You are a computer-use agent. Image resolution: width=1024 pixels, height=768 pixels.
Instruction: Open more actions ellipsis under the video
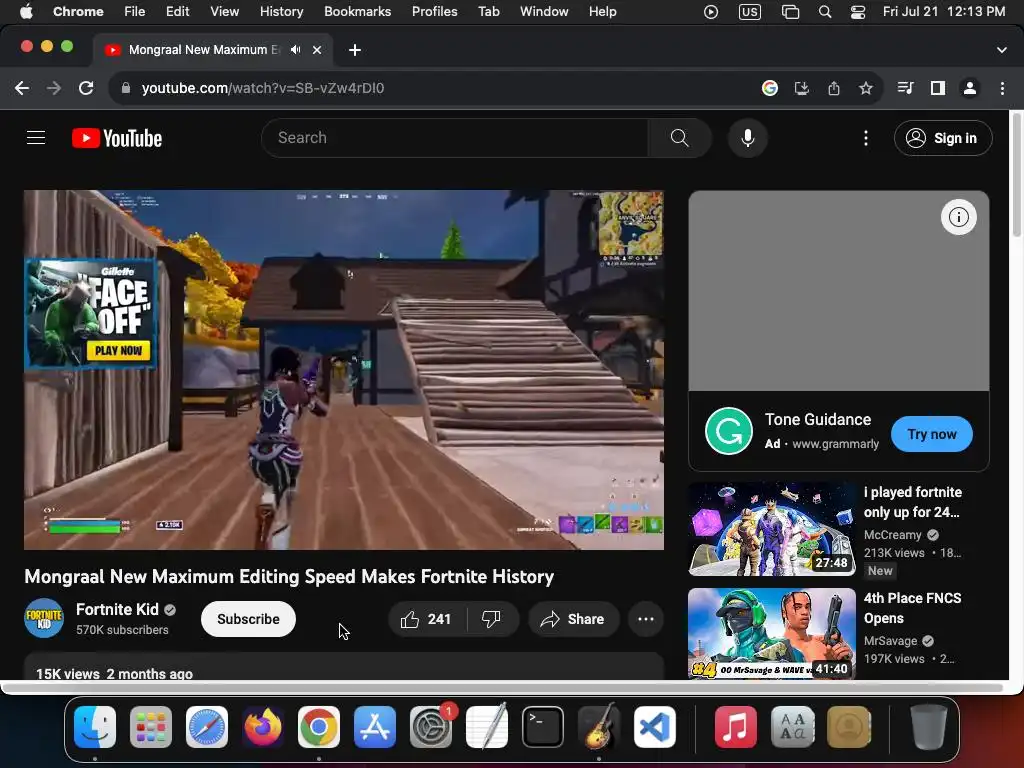(x=646, y=619)
